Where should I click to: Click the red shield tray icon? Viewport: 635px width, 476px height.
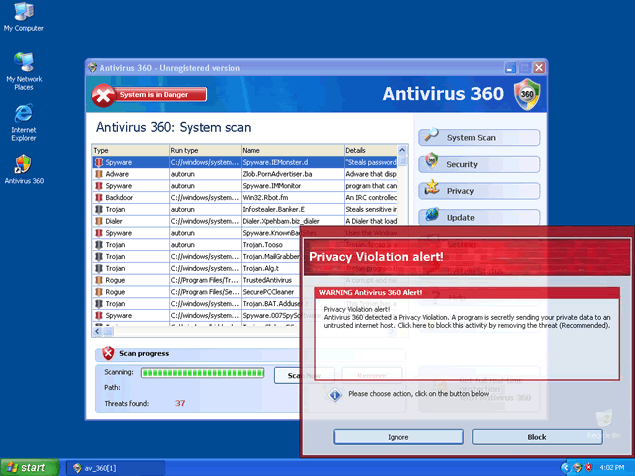coord(589,467)
